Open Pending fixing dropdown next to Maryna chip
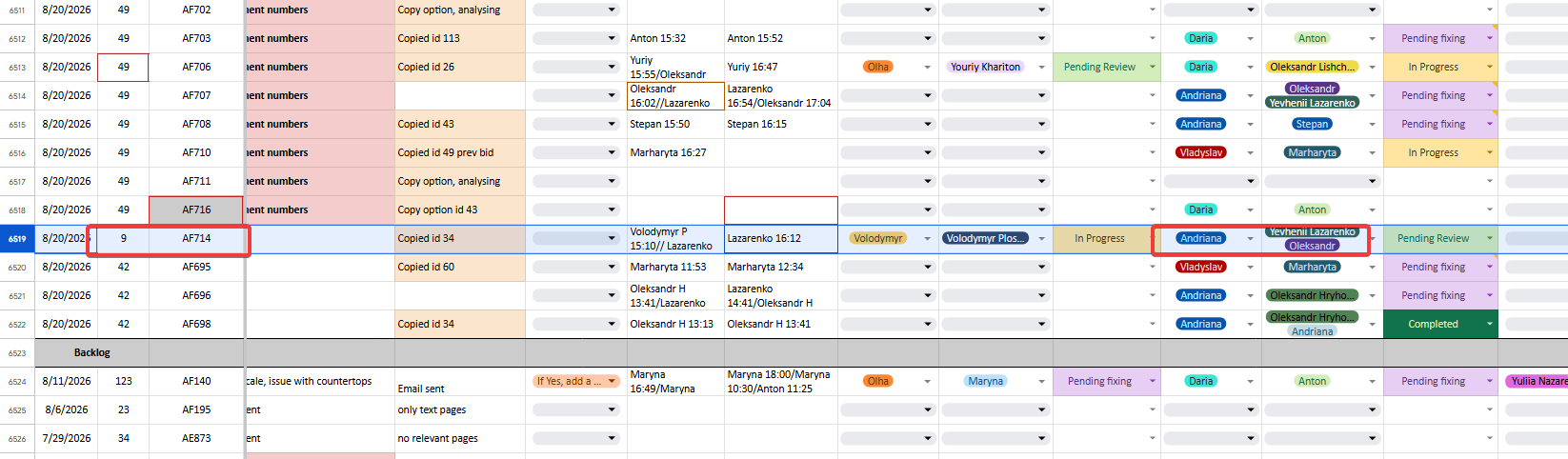 tap(1153, 382)
